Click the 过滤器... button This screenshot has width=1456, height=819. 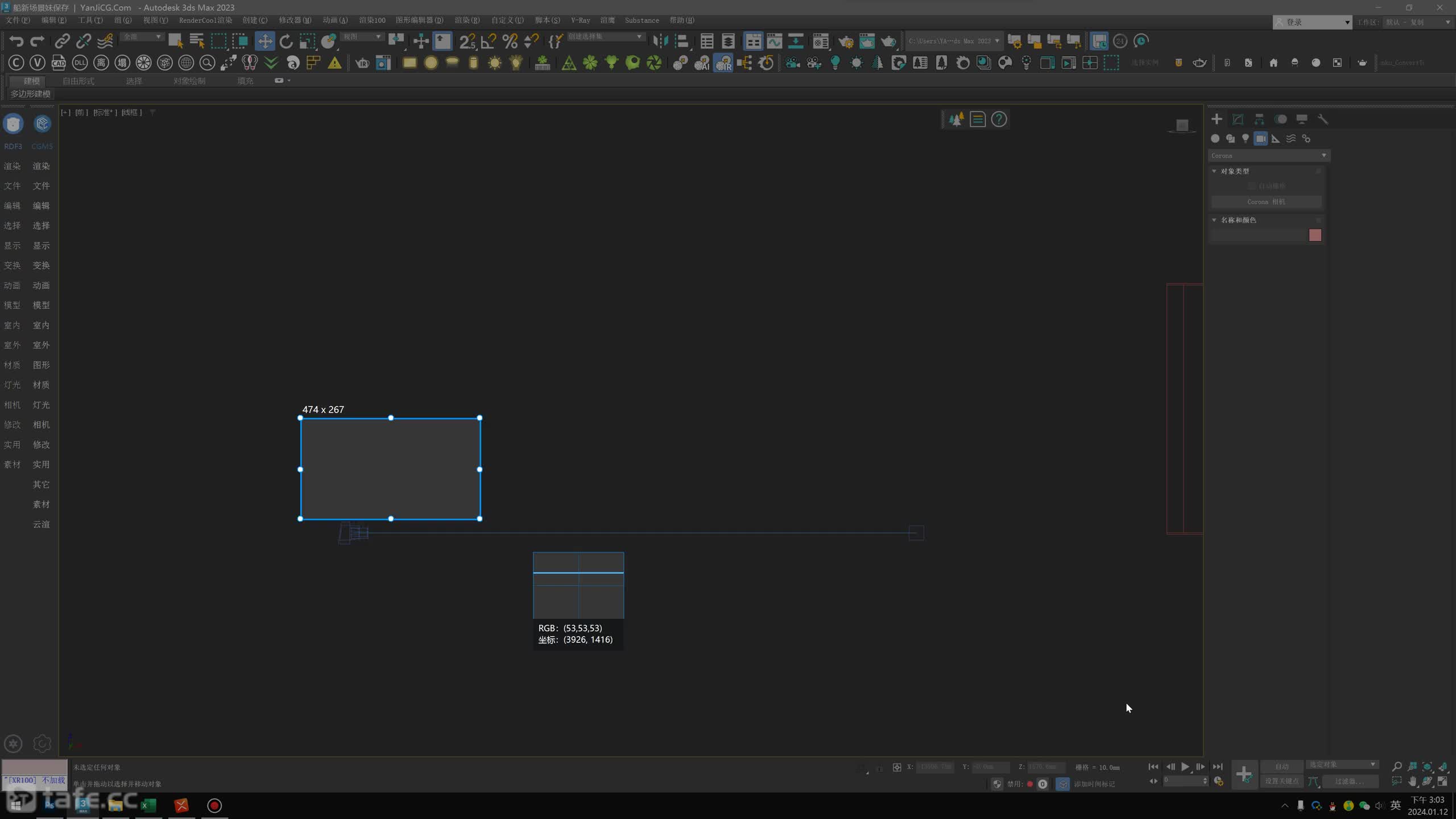click(1350, 781)
